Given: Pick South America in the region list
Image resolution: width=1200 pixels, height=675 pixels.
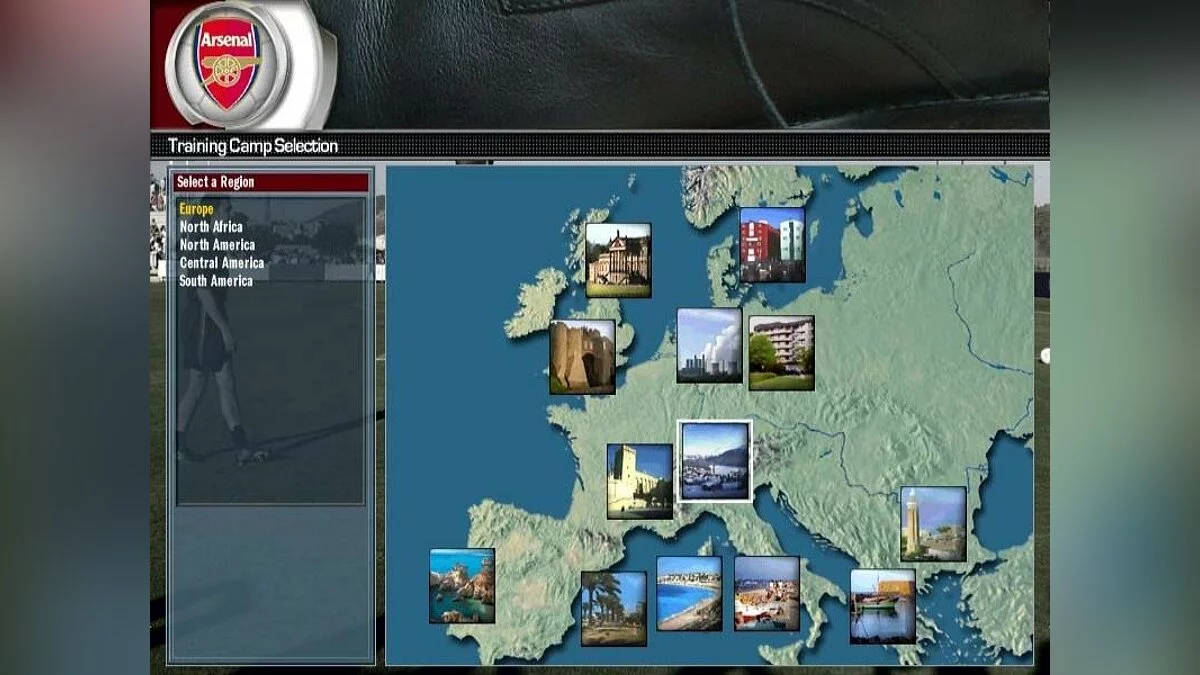Looking at the screenshot, I should pyautogui.click(x=216, y=281).
